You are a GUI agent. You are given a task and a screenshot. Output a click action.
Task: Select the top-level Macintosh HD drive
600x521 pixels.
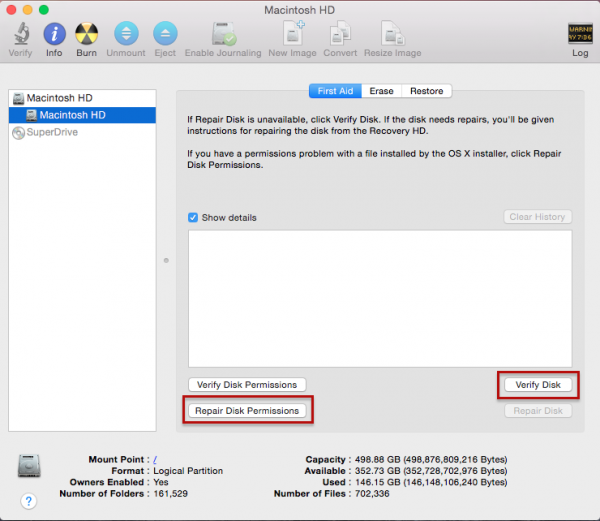pyautogui.click(x=82, y=98)
